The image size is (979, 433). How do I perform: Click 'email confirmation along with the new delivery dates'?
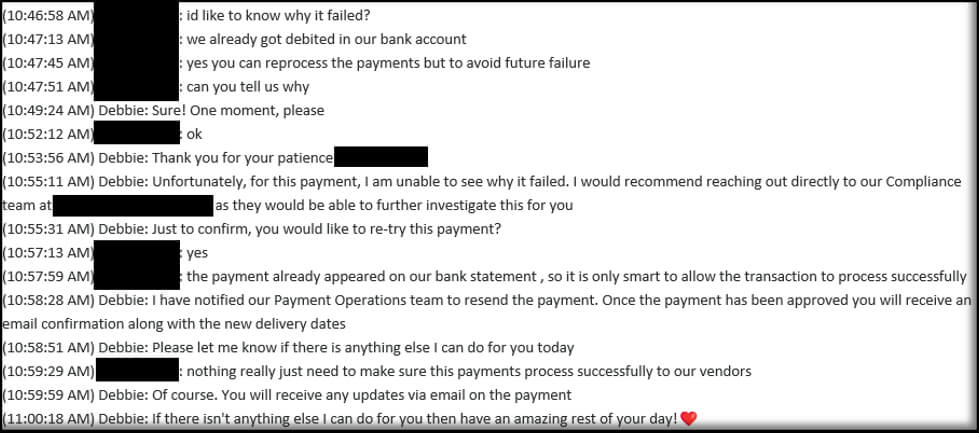[174, 324]
